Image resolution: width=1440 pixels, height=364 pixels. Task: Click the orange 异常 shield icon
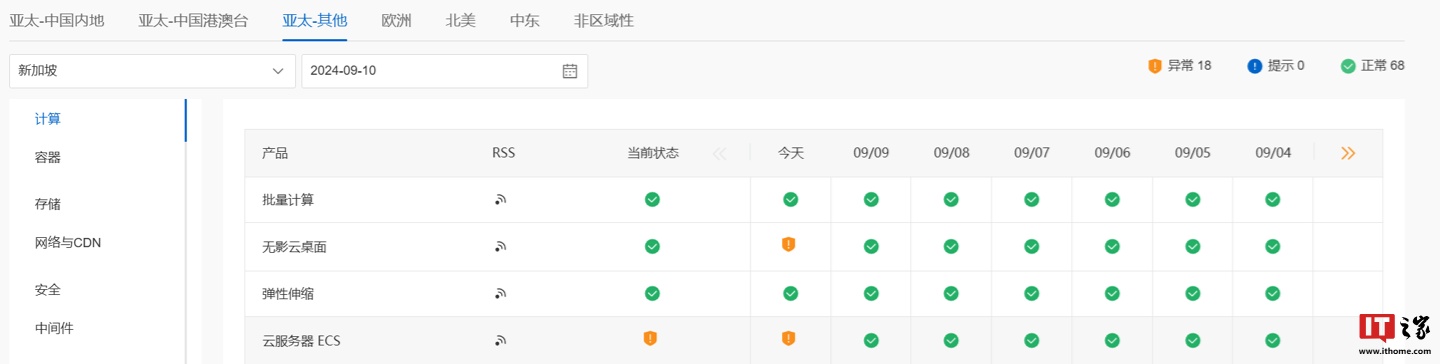click(x=1155, y=66)
